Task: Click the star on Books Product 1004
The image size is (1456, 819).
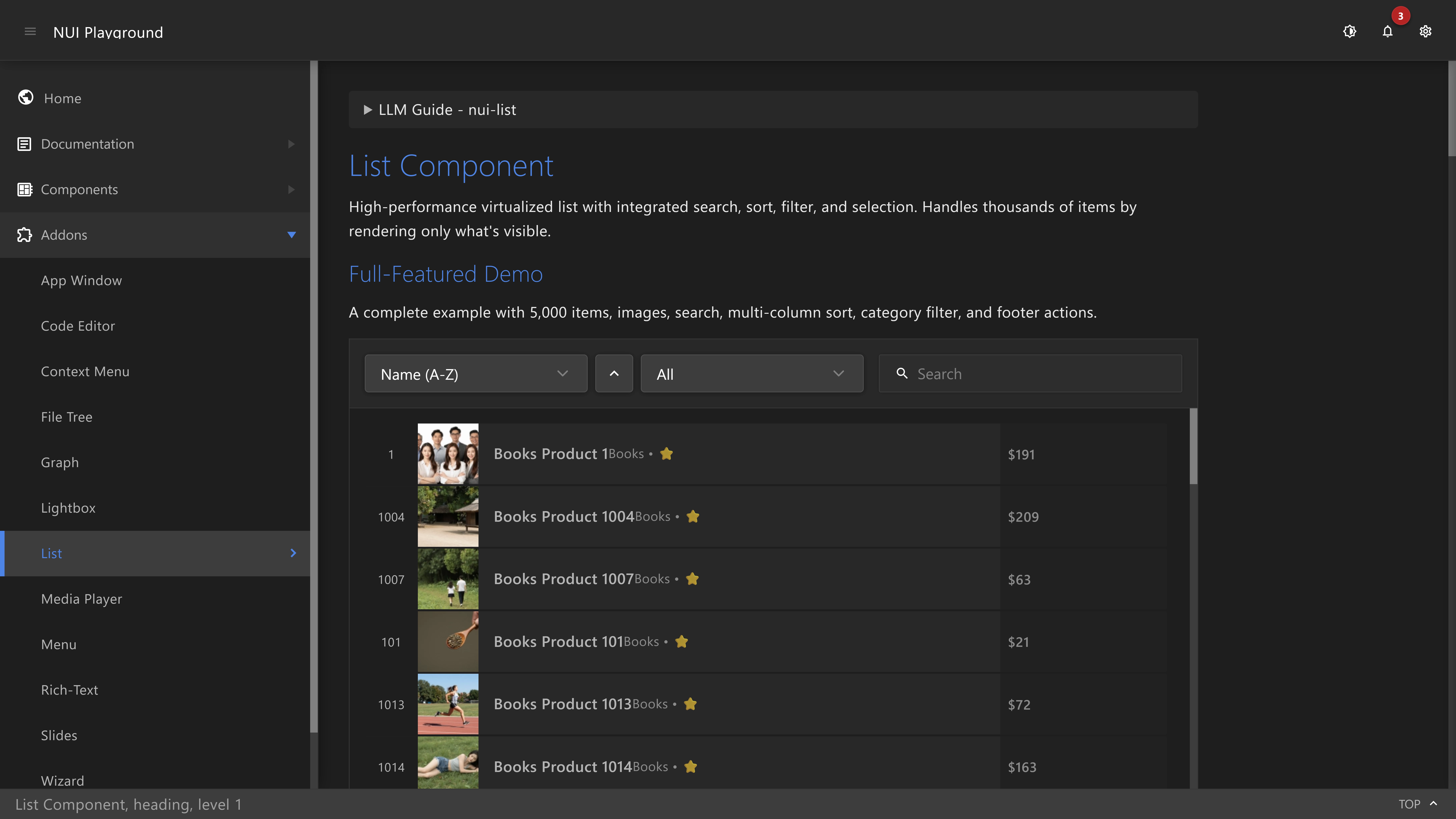Action: click(x=693, y=517)
